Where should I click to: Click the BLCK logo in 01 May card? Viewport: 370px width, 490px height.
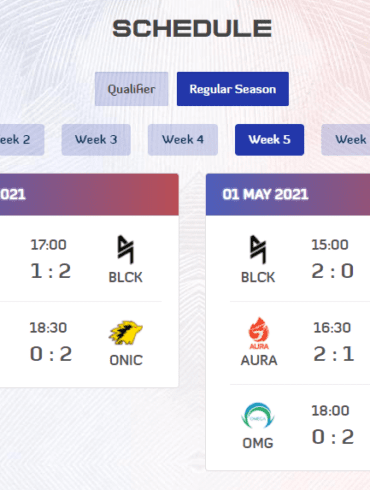coord(258,249)
